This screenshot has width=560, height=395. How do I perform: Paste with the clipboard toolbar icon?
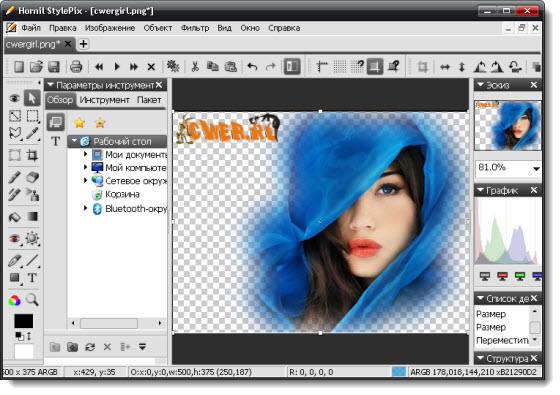[x=231, y=67]
